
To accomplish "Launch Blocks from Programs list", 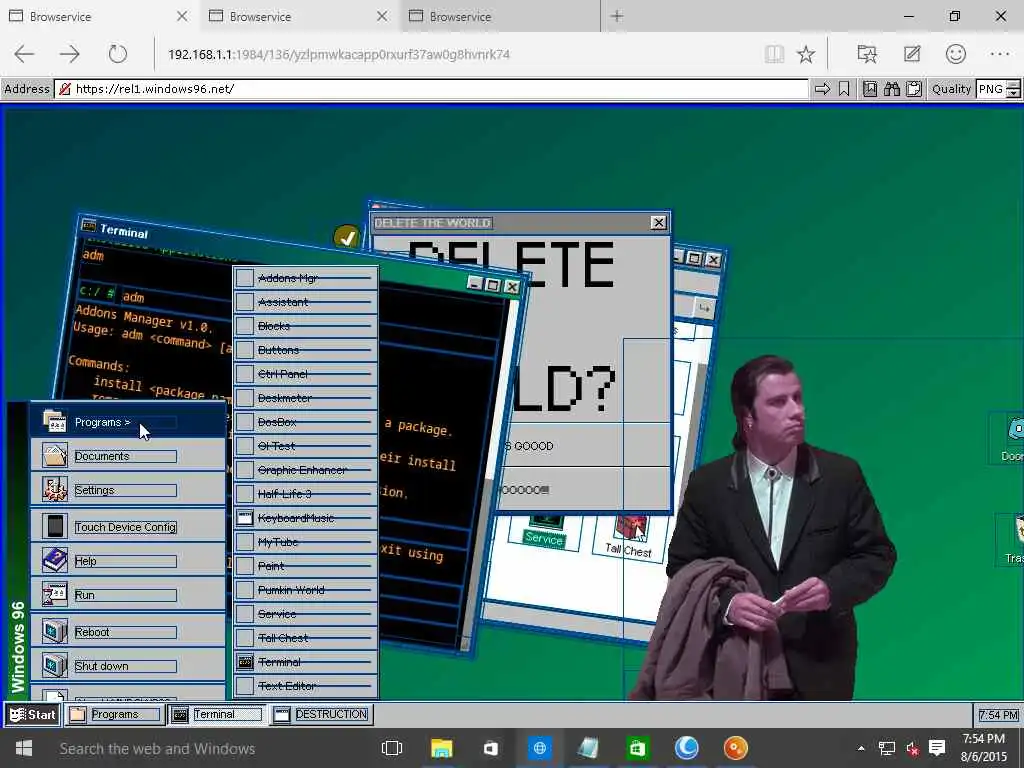I will point(306,326).
